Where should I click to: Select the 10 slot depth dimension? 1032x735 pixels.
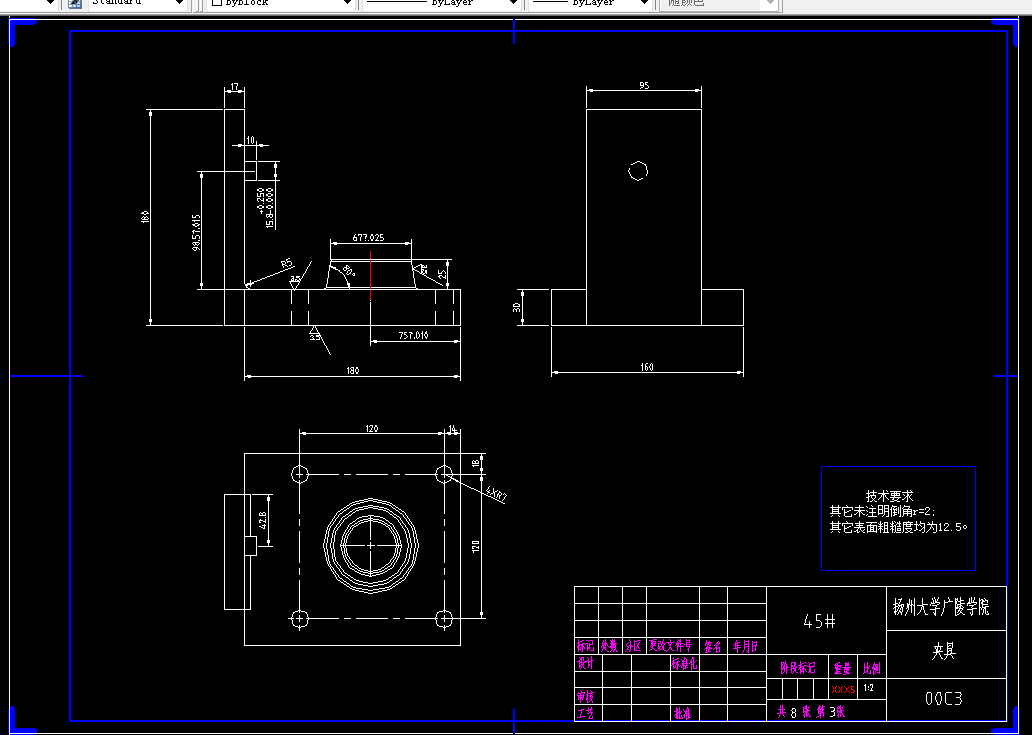pyautogui.click(x=250, y=140)
